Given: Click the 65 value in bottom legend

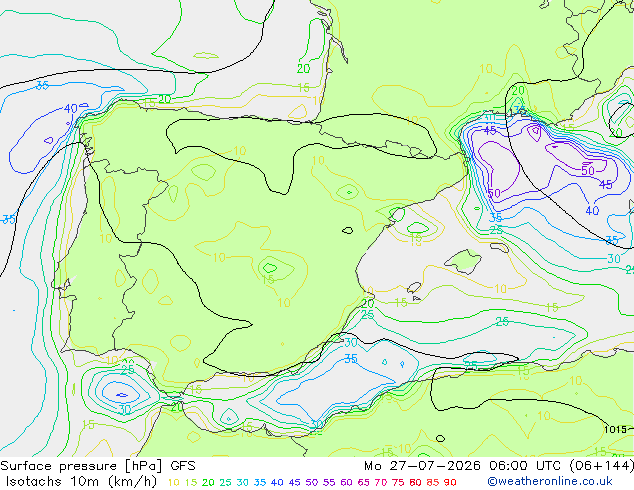Looking at the screenshot, I should 363,482.
